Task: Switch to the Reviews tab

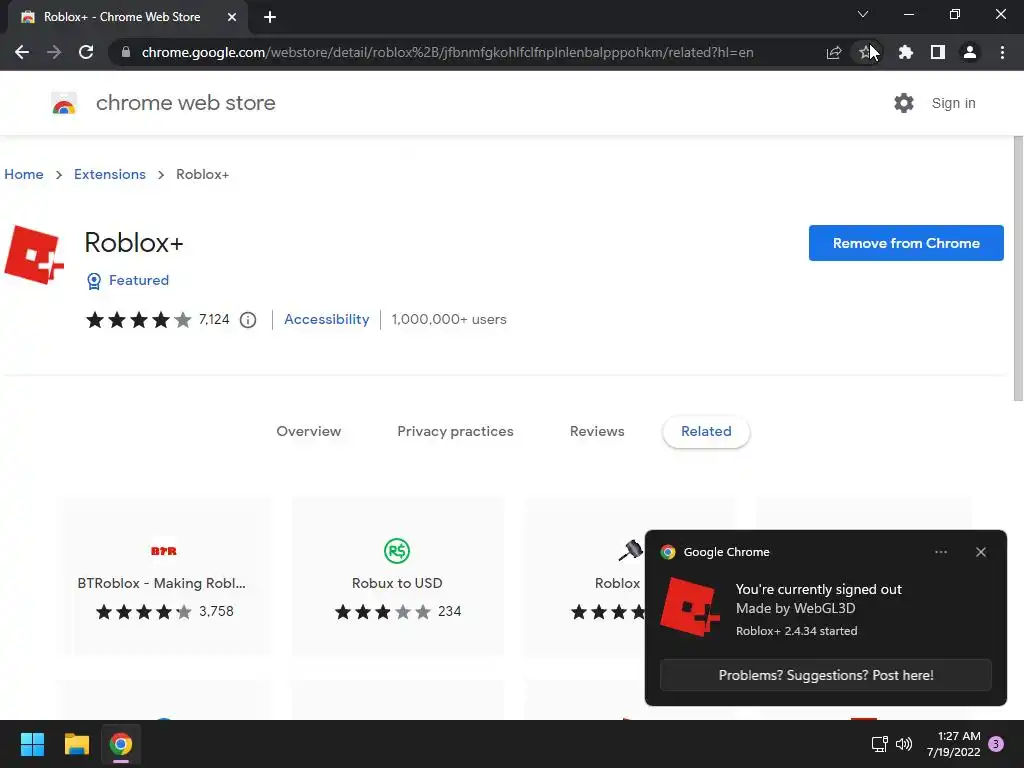Action: pos(597,431)
